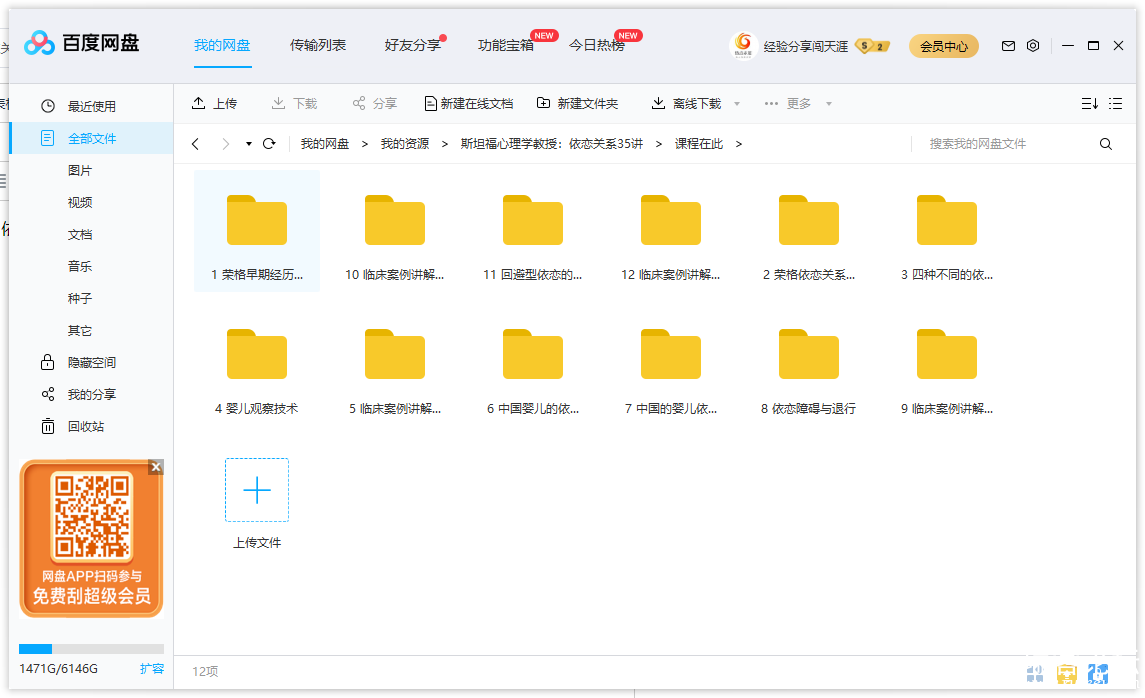The image size is (1145, 698).
Task: Open the 会员中心 button
Action: [x=943, y=46]
